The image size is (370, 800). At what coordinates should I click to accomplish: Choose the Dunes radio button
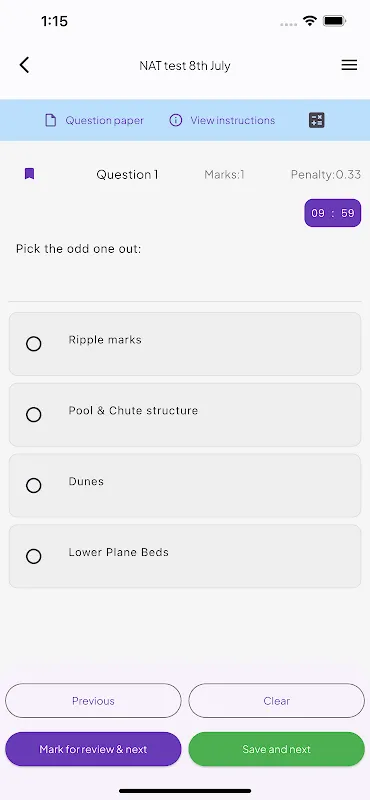pos(34,485)
